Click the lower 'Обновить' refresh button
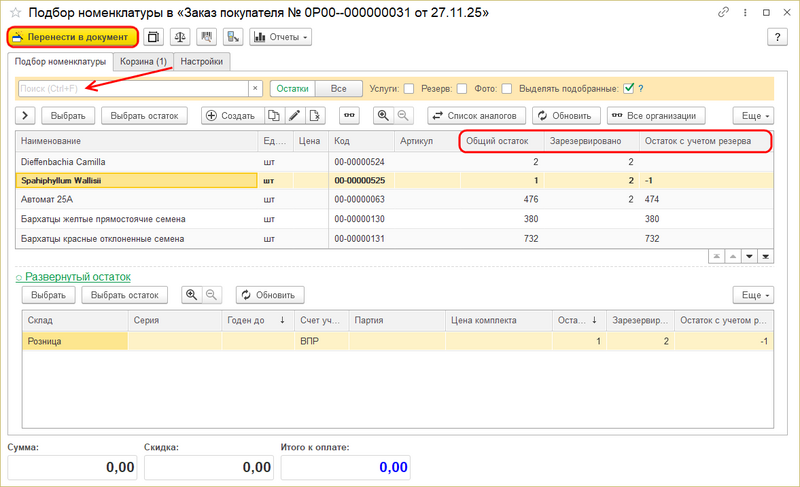This screenshot has width=800, height=487. click(270, 295)
